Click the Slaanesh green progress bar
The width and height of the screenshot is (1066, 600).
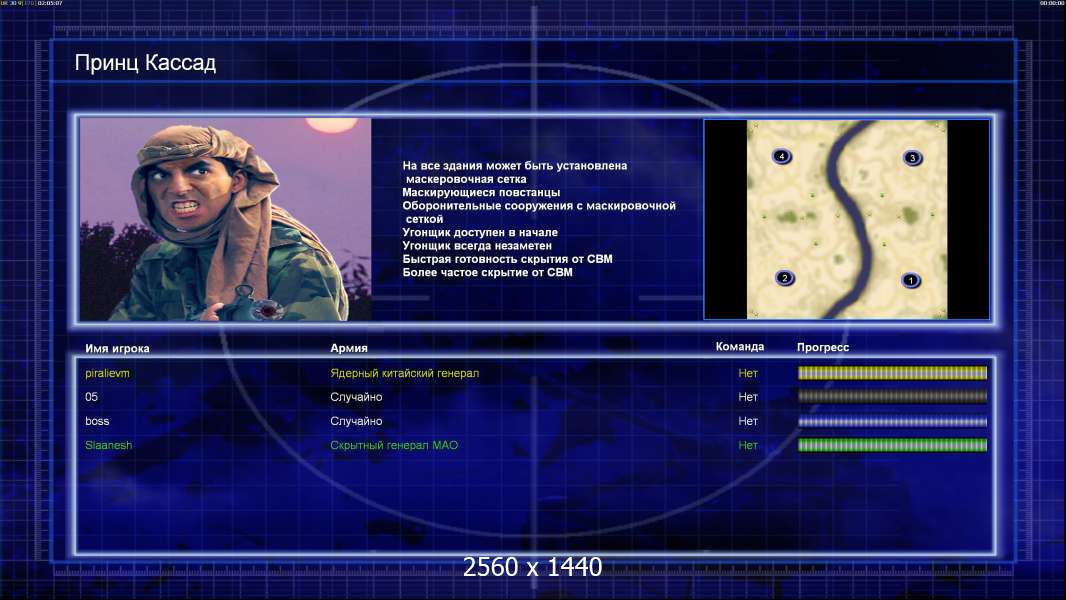[892, 445]
